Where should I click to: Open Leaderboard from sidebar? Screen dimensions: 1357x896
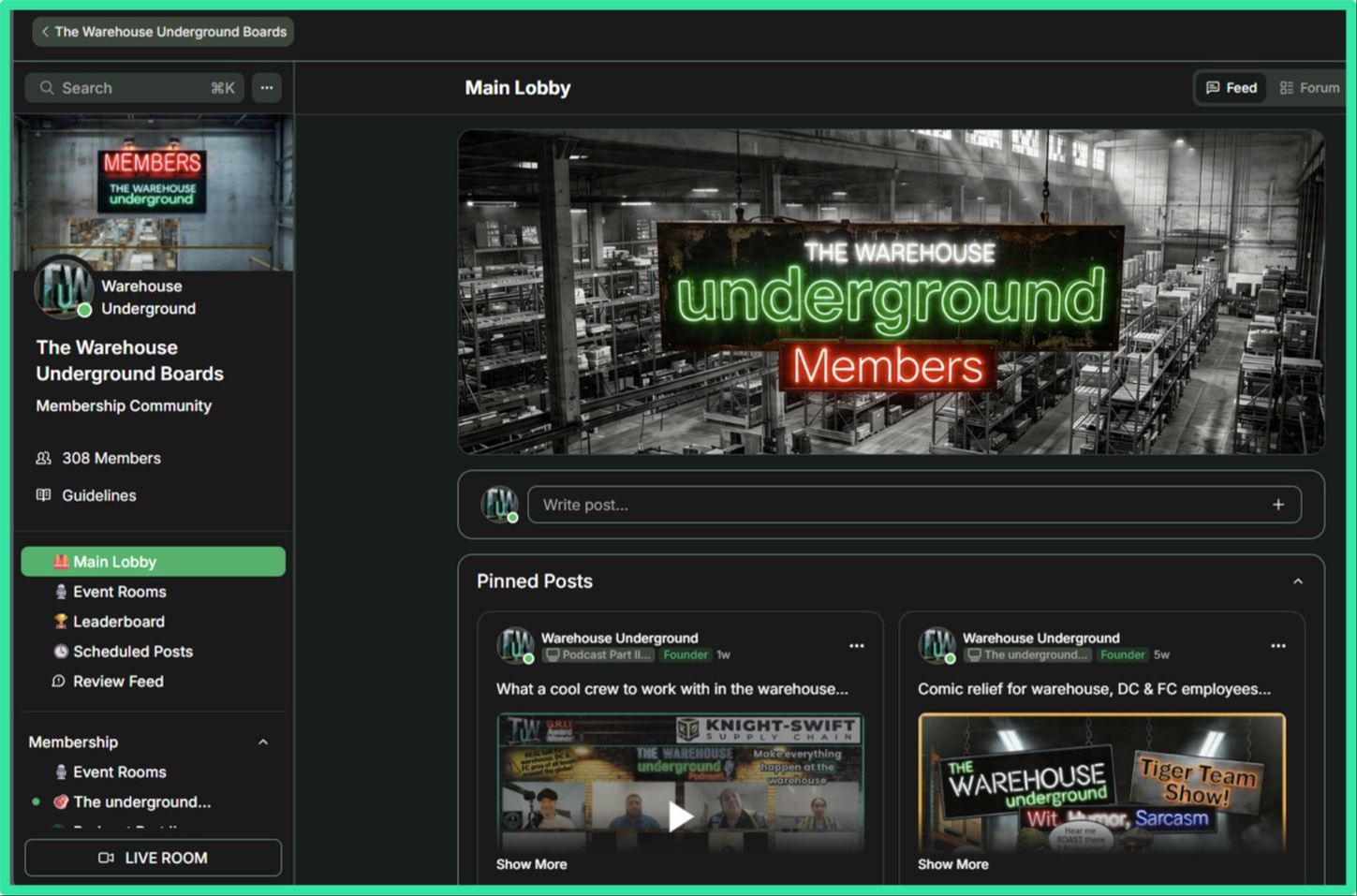118,622
